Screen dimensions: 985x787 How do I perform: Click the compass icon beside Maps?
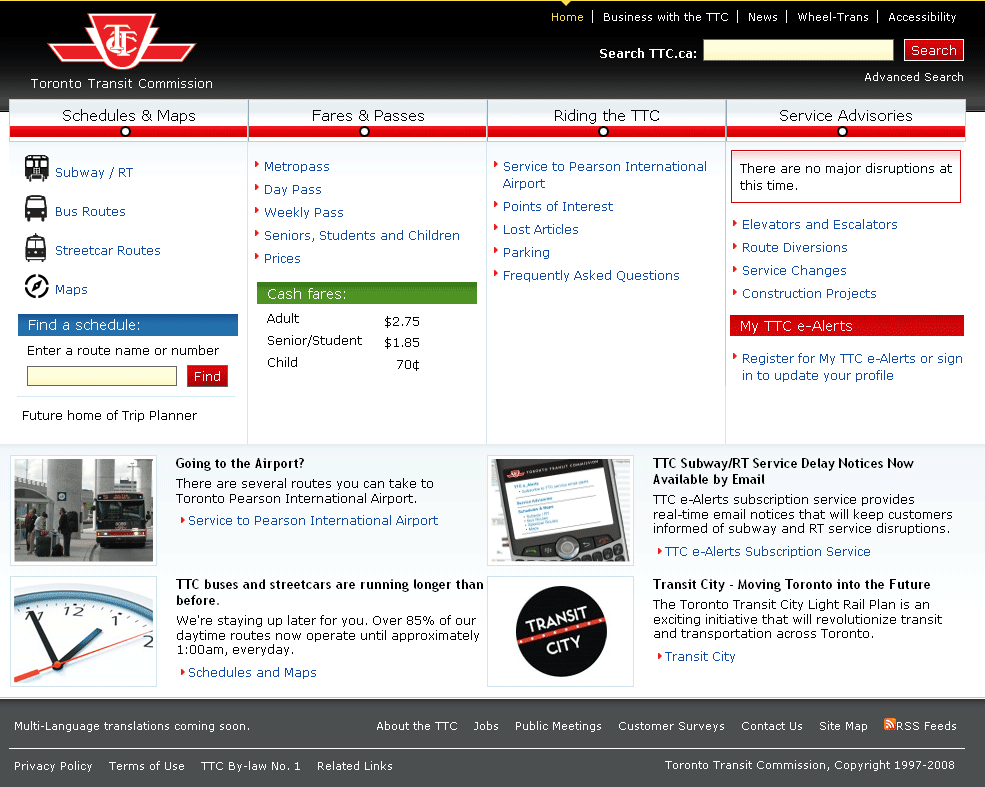coord(36,286)
